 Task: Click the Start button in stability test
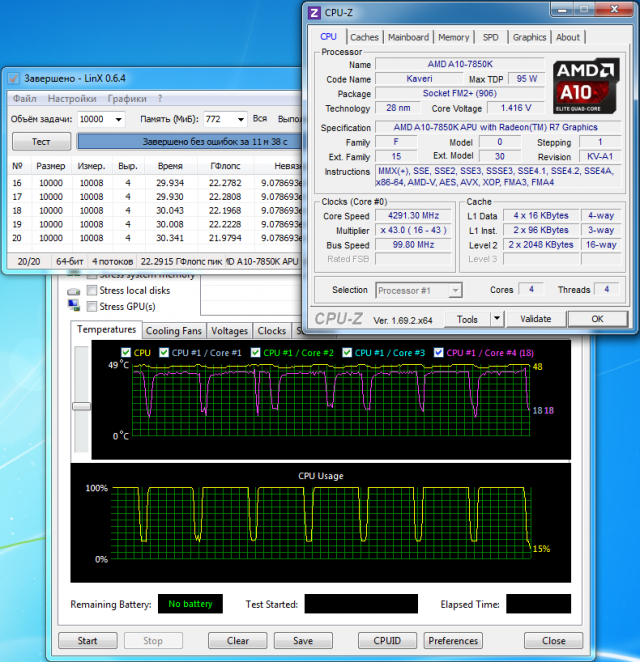point(87,640)
